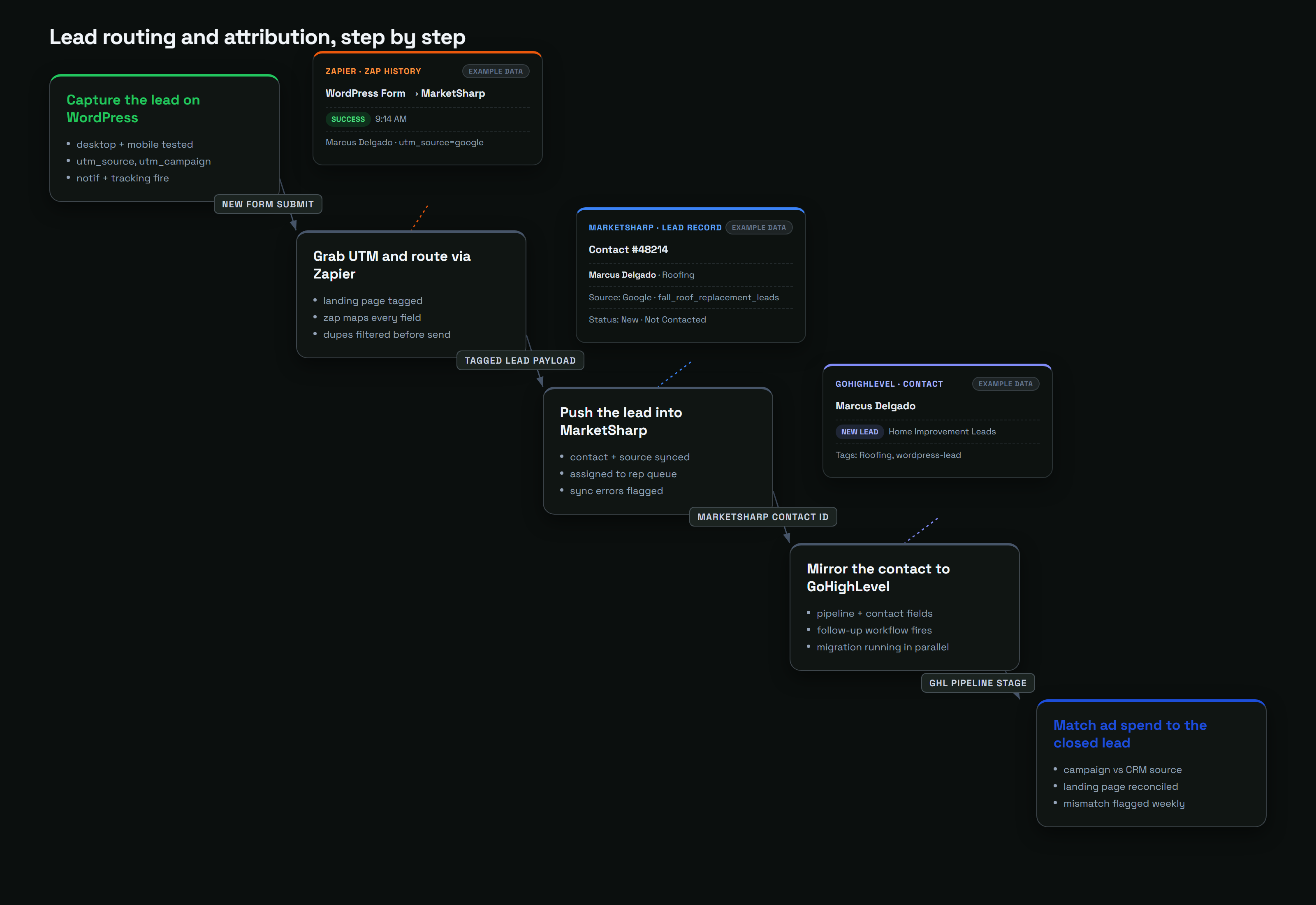Viewport: 1316px width, 905px height.
Task: Click the EXAMPLE DATA badge in the Zapier card
Action: (x=495, y=72)
